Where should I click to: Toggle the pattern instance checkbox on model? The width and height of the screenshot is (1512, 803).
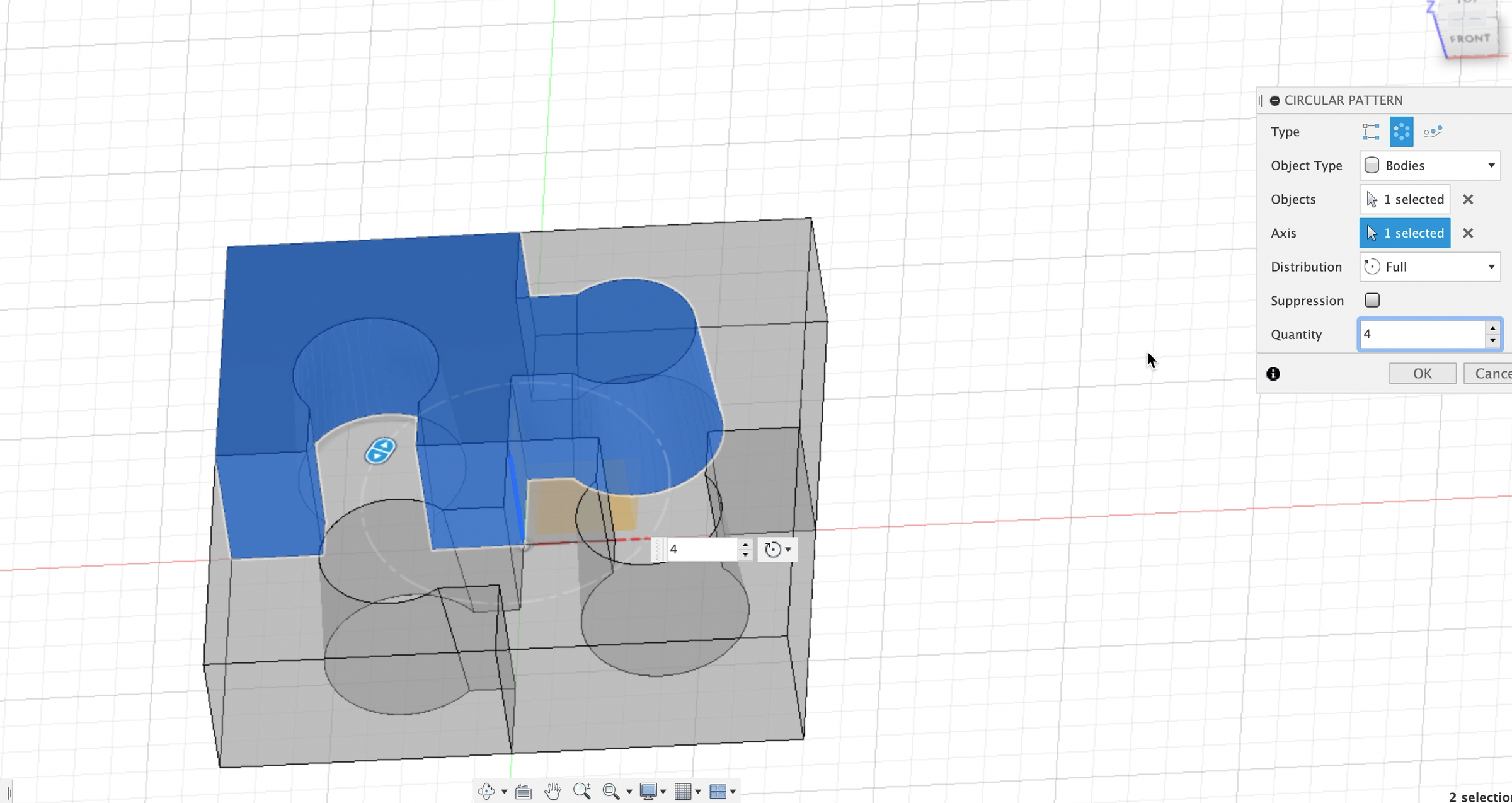[x=381, y=451]
